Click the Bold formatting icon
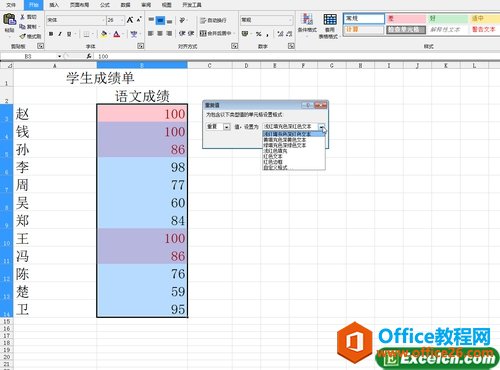This screenshot has width=500, height=370. 51,34
